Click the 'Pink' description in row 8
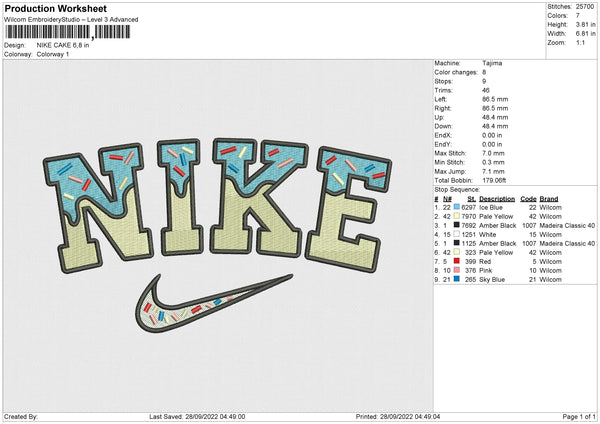This screenshot has width=600, height=424. (486, 271)
